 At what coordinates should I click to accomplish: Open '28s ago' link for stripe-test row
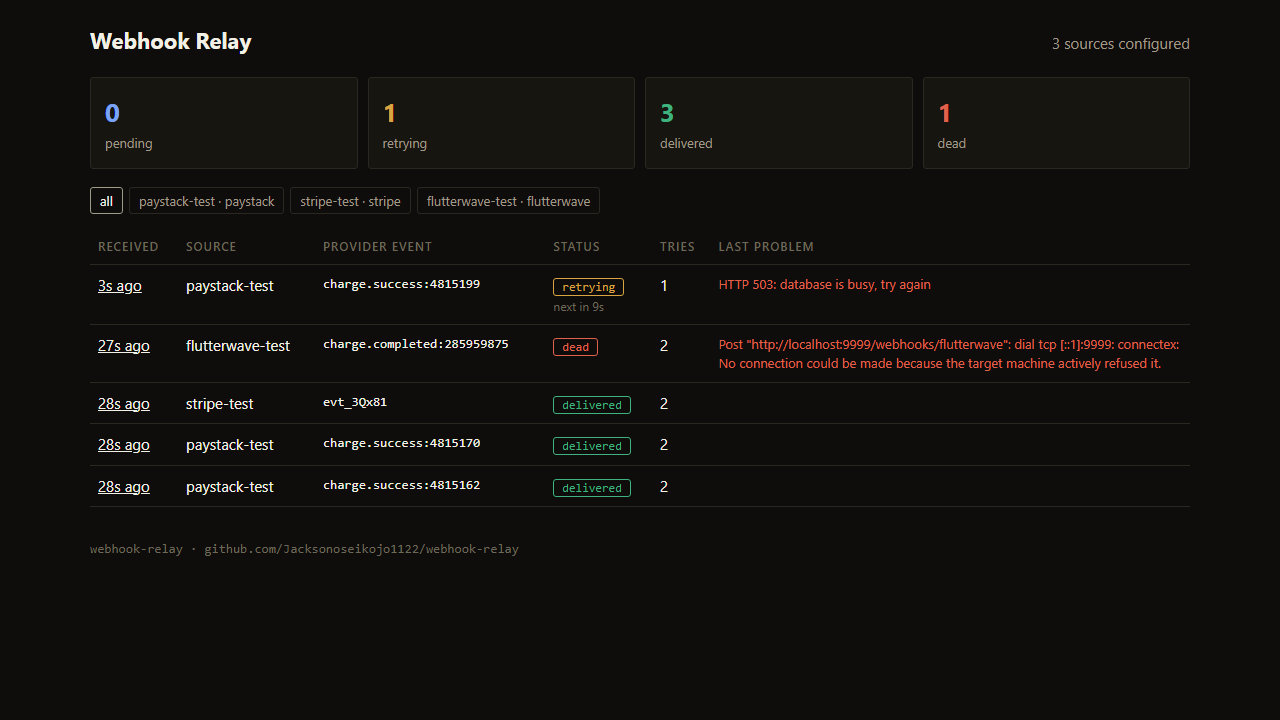124,404
